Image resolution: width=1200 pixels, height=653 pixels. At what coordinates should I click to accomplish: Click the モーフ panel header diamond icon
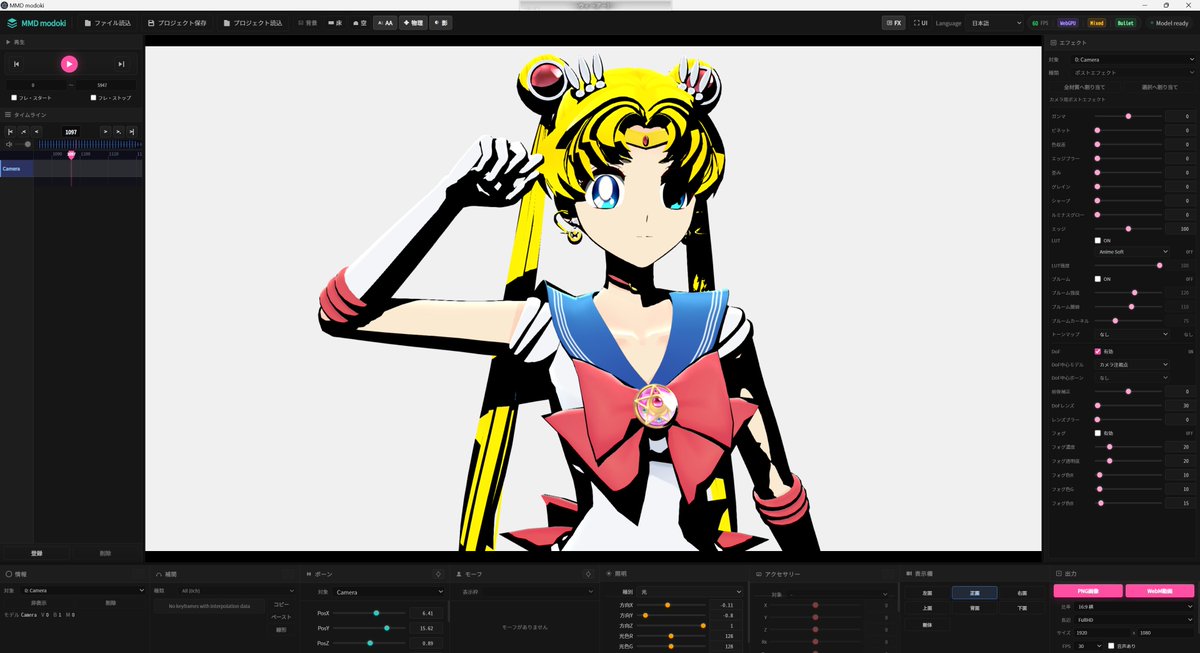click(588, 574)
